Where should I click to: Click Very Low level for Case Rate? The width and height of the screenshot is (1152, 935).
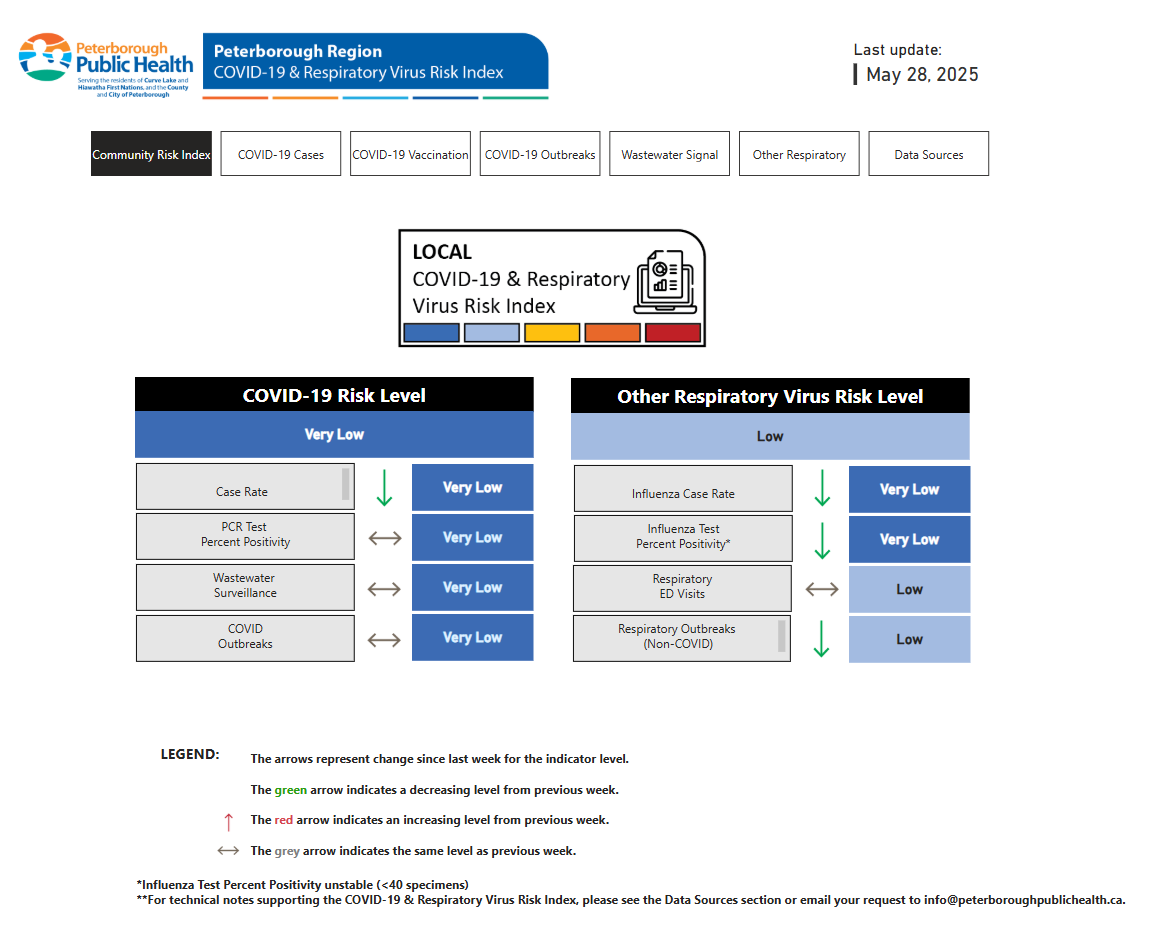tap(472, 487)
